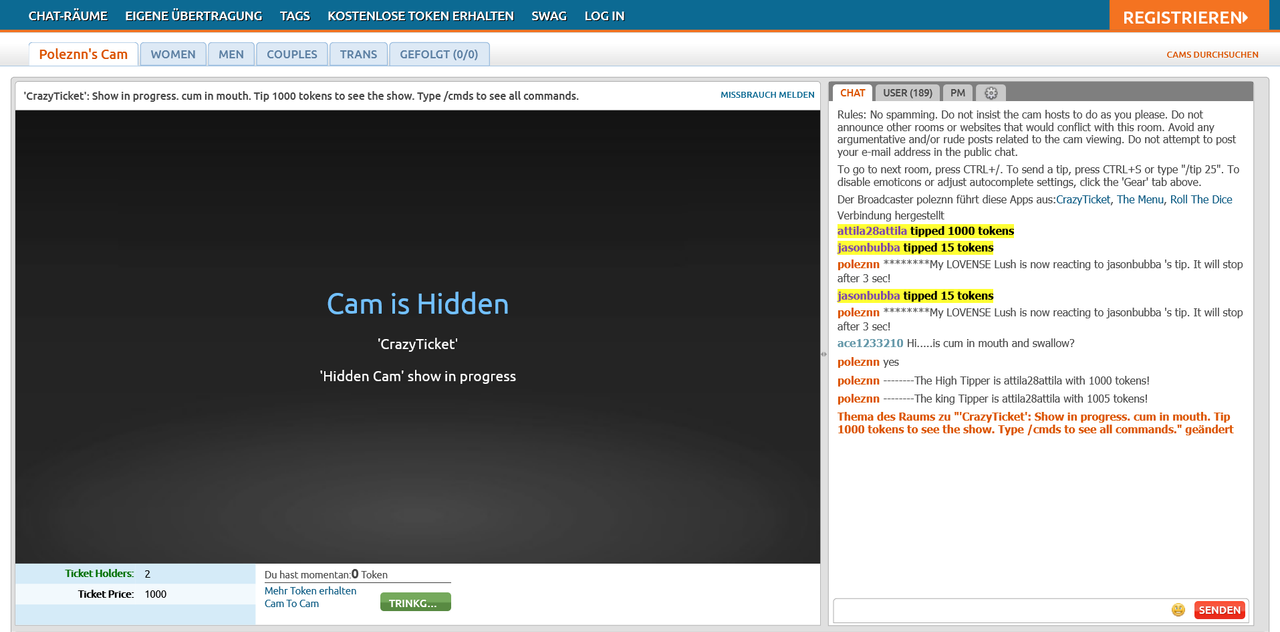Click Mehr Token erhalten link

pos(310,591)
